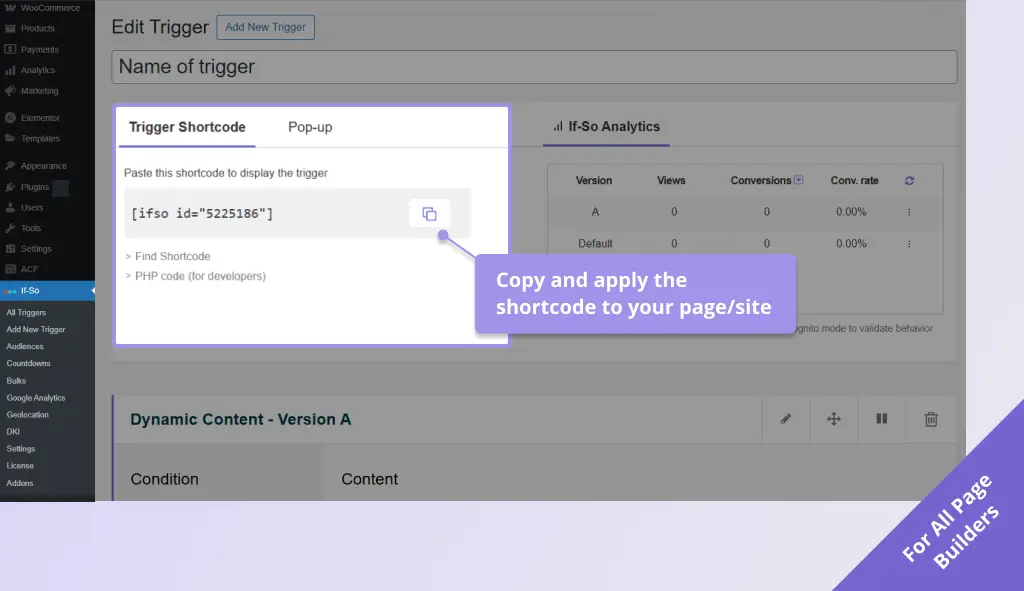Delete Version A with the trash icon

(931, 419)
